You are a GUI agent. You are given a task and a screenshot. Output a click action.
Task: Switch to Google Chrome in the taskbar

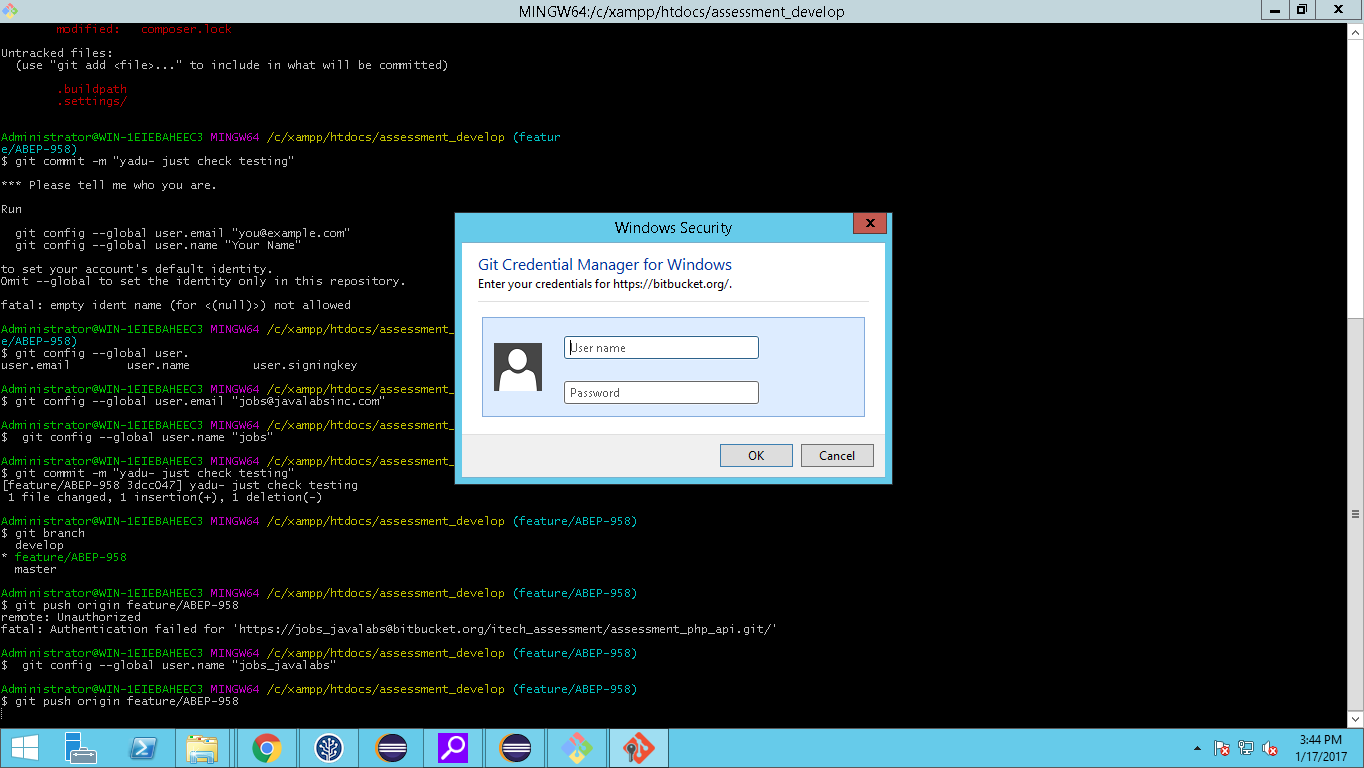pos(266,748)
